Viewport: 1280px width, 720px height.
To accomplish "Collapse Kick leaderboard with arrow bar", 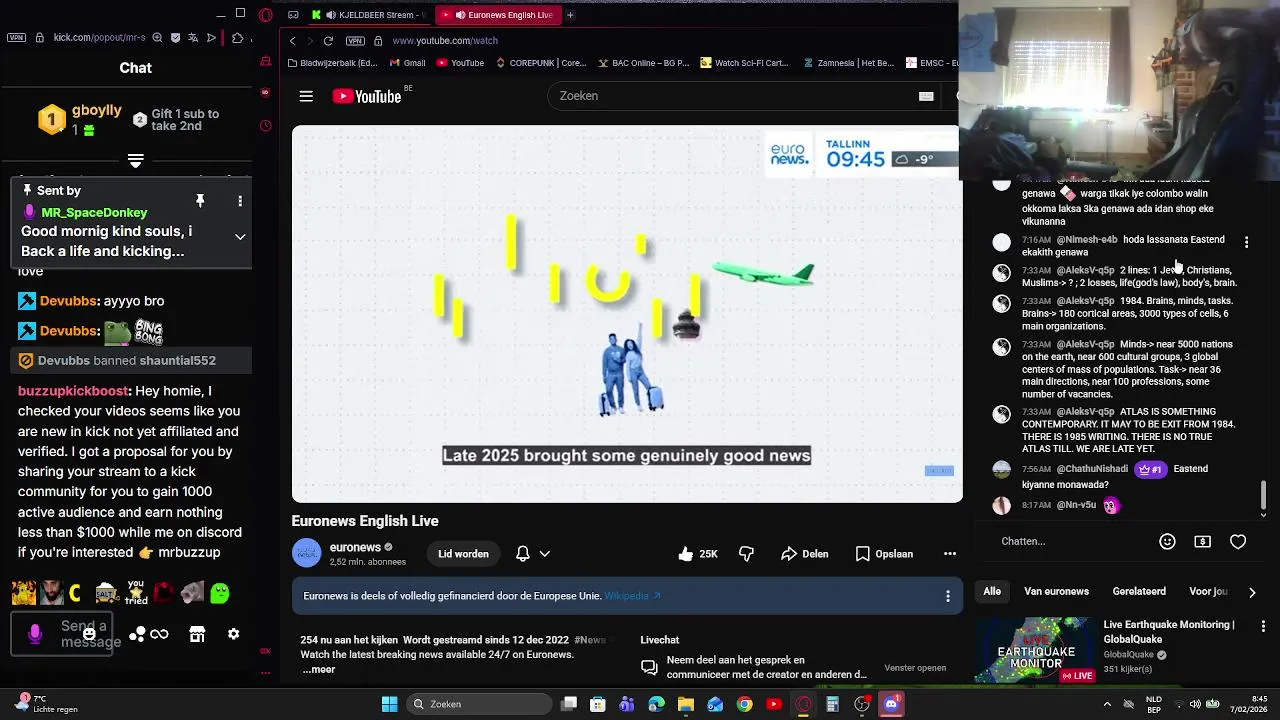I will click(x=136, y=160).
